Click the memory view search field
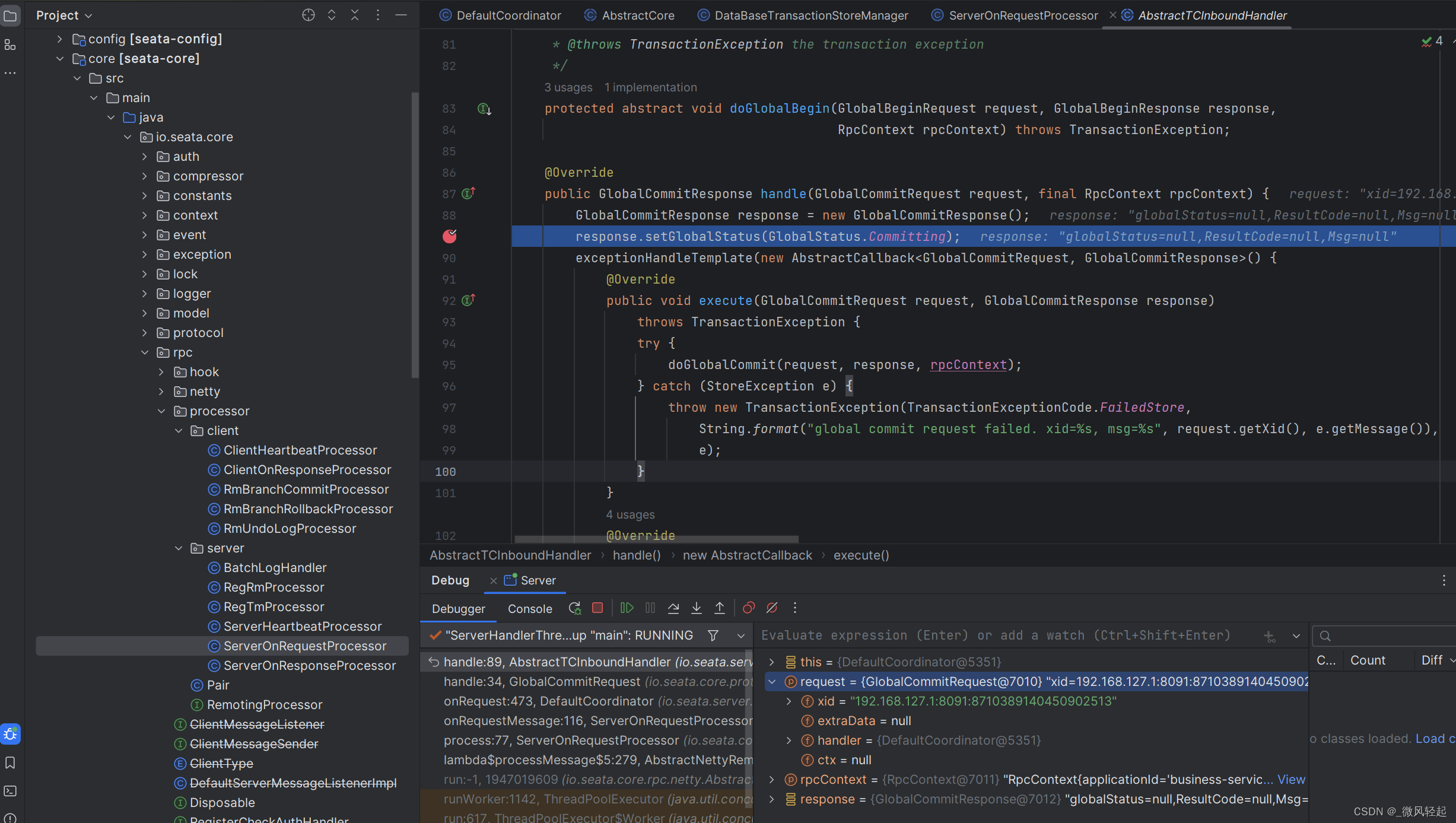Screen dimensions: 1456x823 click(x=1384, y=635)
